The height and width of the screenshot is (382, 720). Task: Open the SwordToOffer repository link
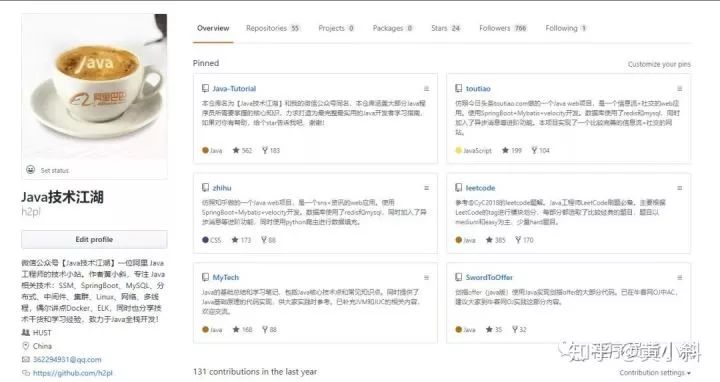489,277
